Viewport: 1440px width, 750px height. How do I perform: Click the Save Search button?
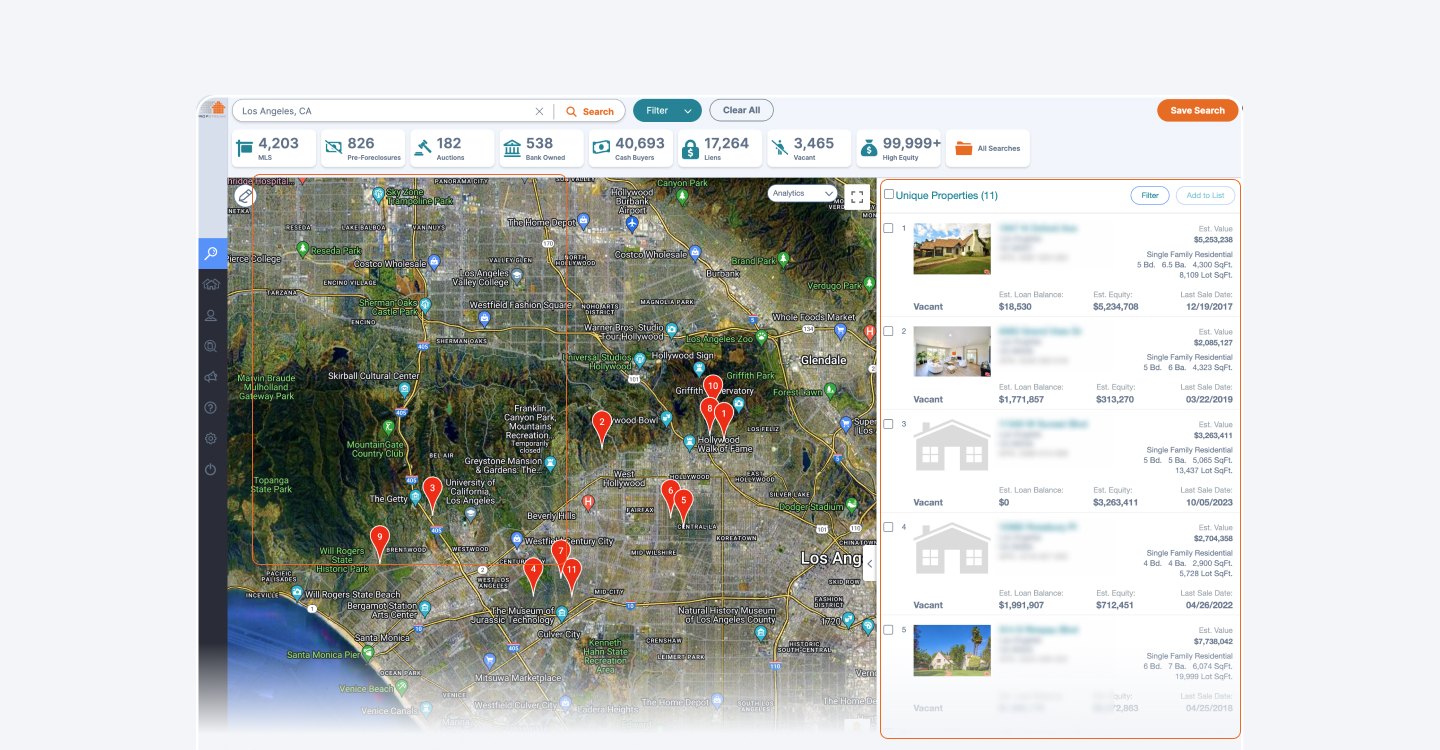coord(1197,110)
